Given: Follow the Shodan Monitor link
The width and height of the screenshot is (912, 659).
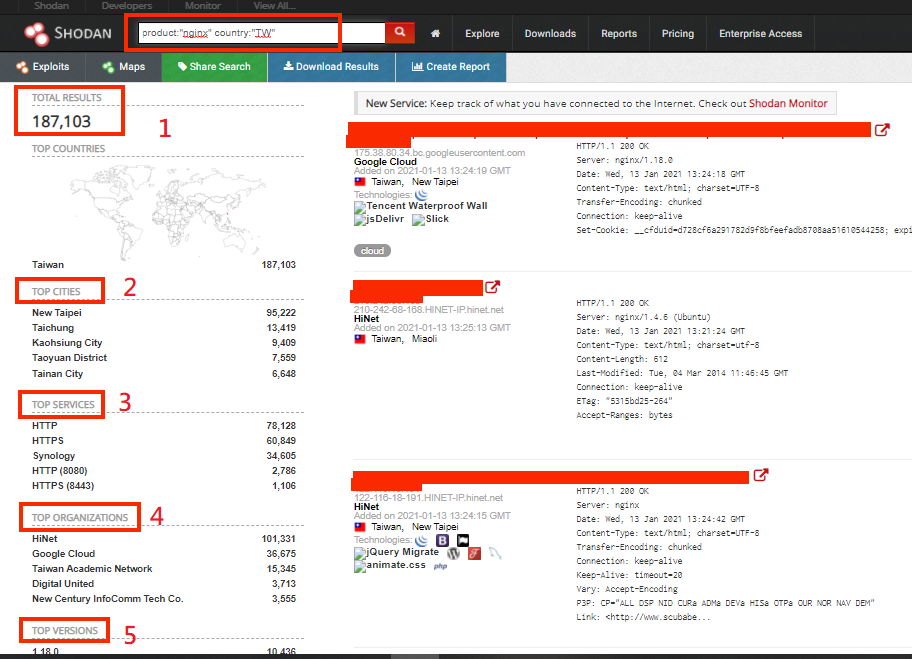Looking at the screenshot, I should pyautogui.click(x=788, y=104).
